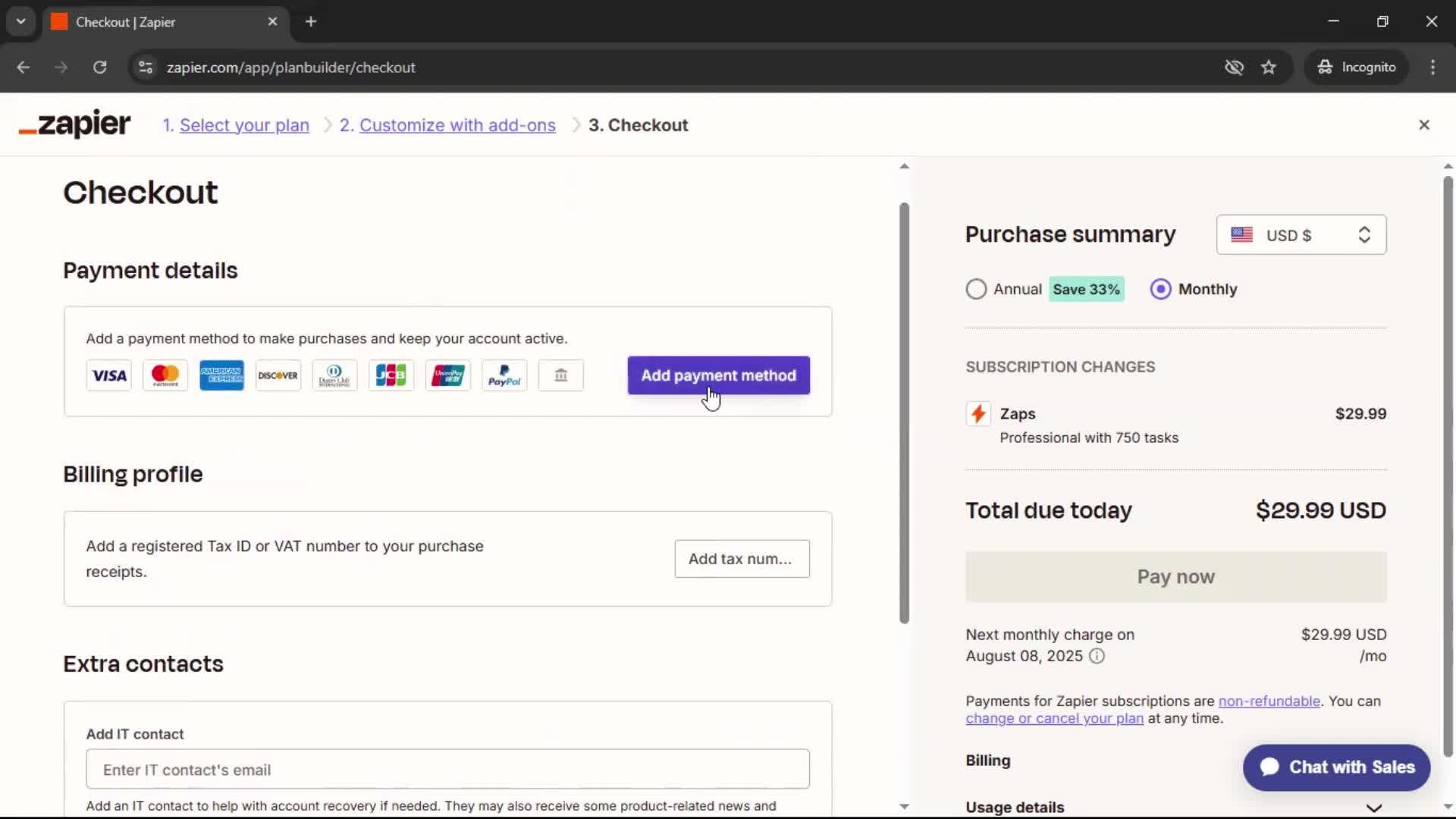
Task: Select the Mastercard icon
Action: tap(165, 375)
